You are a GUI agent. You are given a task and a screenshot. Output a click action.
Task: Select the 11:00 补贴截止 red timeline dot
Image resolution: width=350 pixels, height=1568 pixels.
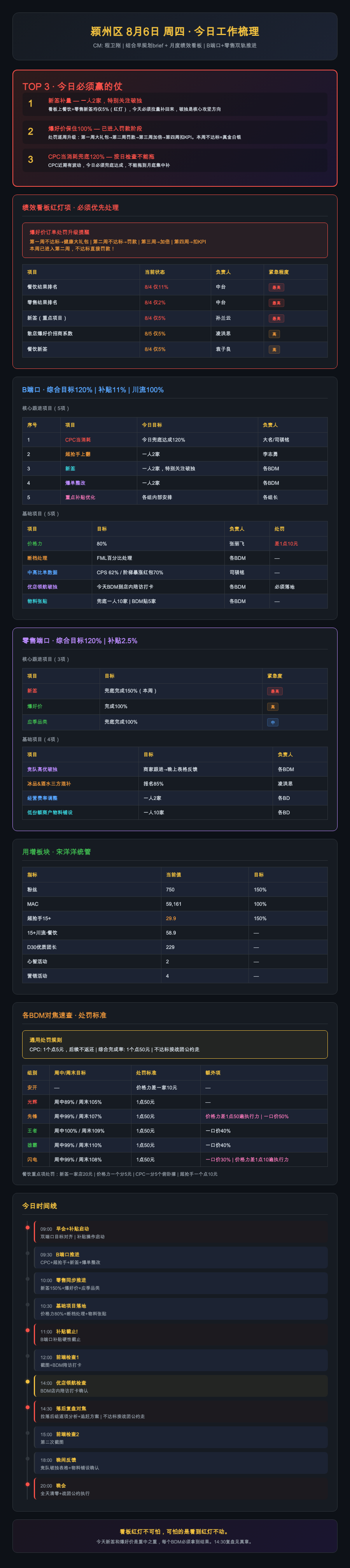click(27, 1331)
